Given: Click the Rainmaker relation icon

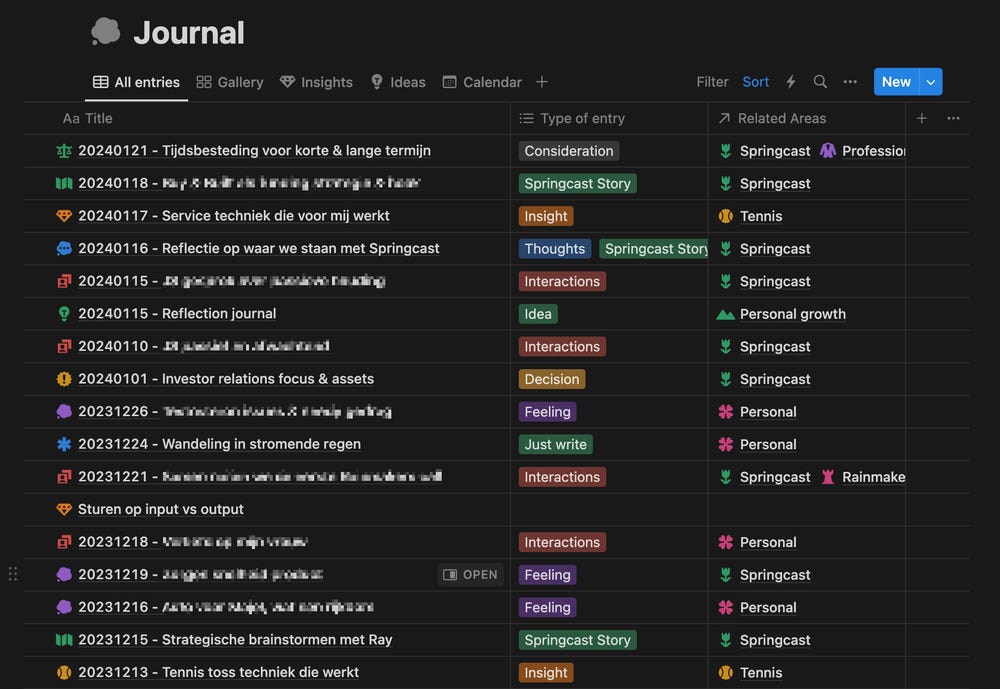Looking at the screenshot, I should (828, 477).
